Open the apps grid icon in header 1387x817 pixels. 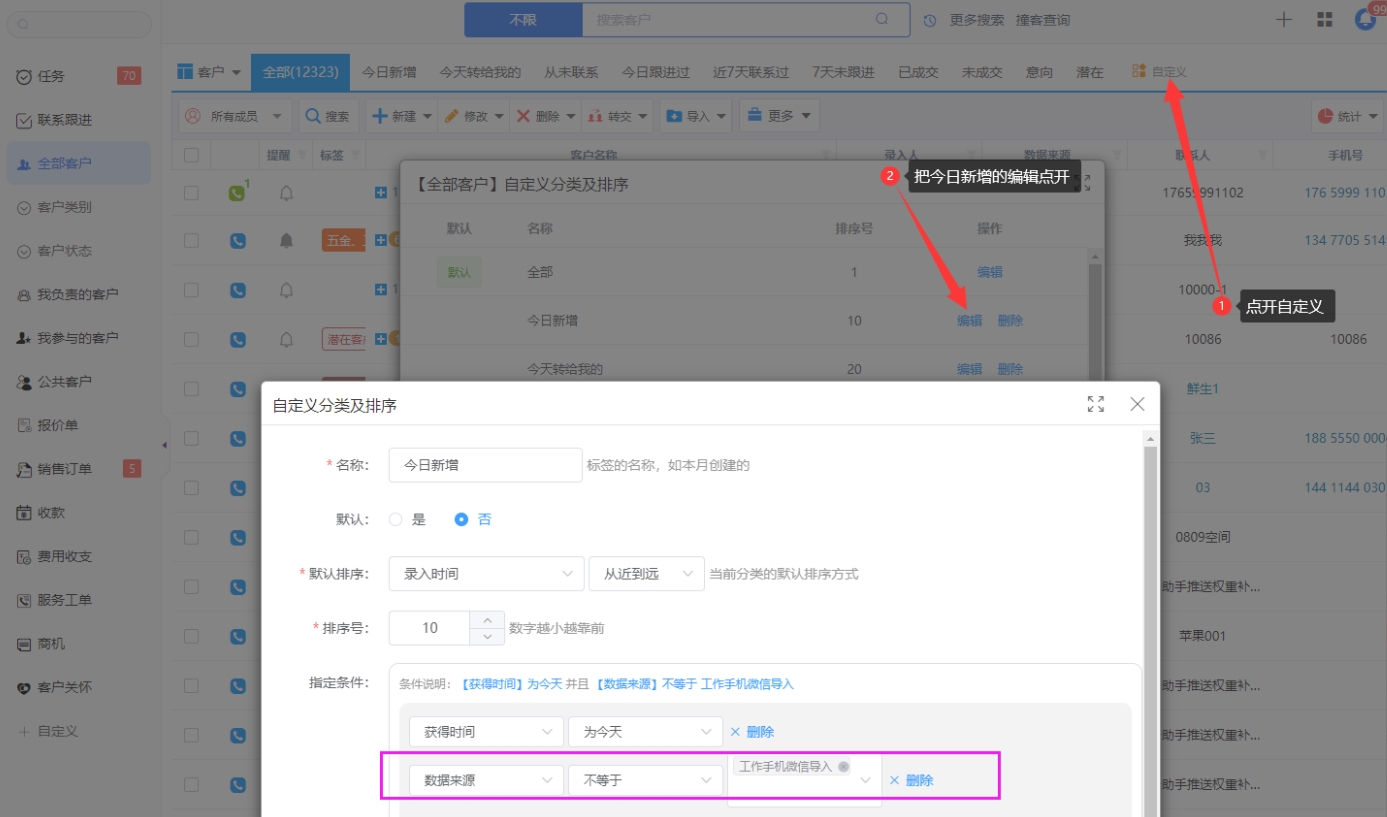(x=1325, y=20)
